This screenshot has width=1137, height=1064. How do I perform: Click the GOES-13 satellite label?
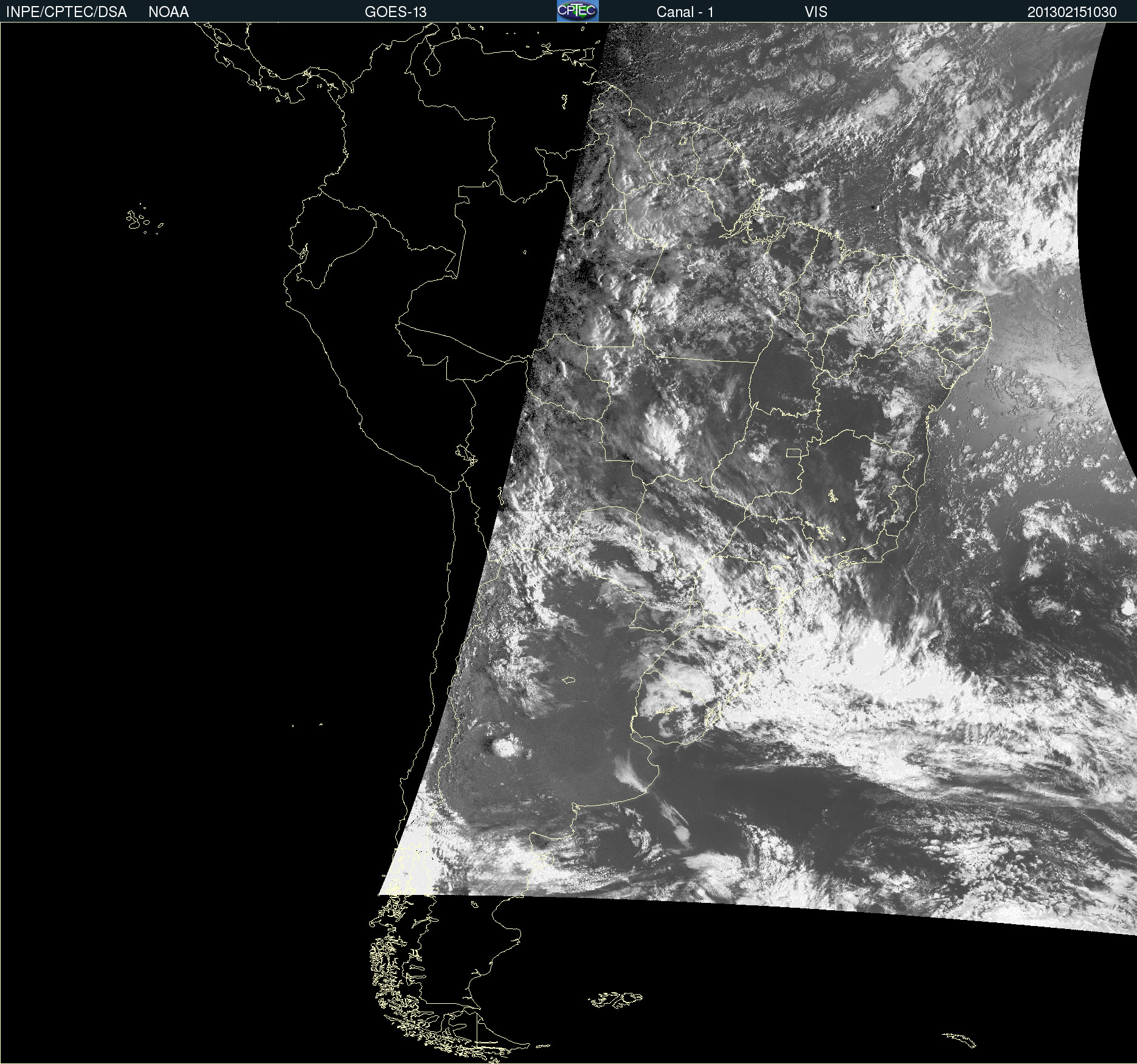396,12
